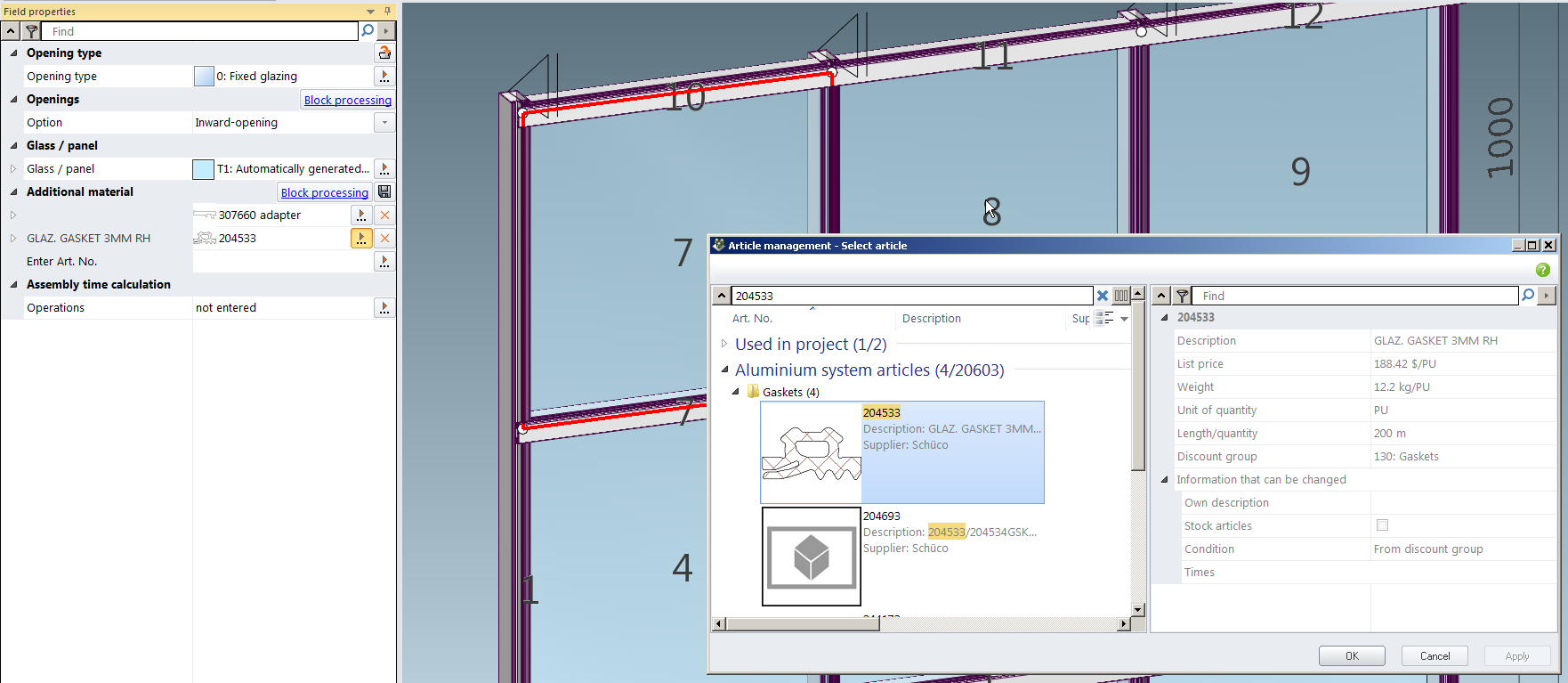Expand the Glass / panel property row

(13, 169)
